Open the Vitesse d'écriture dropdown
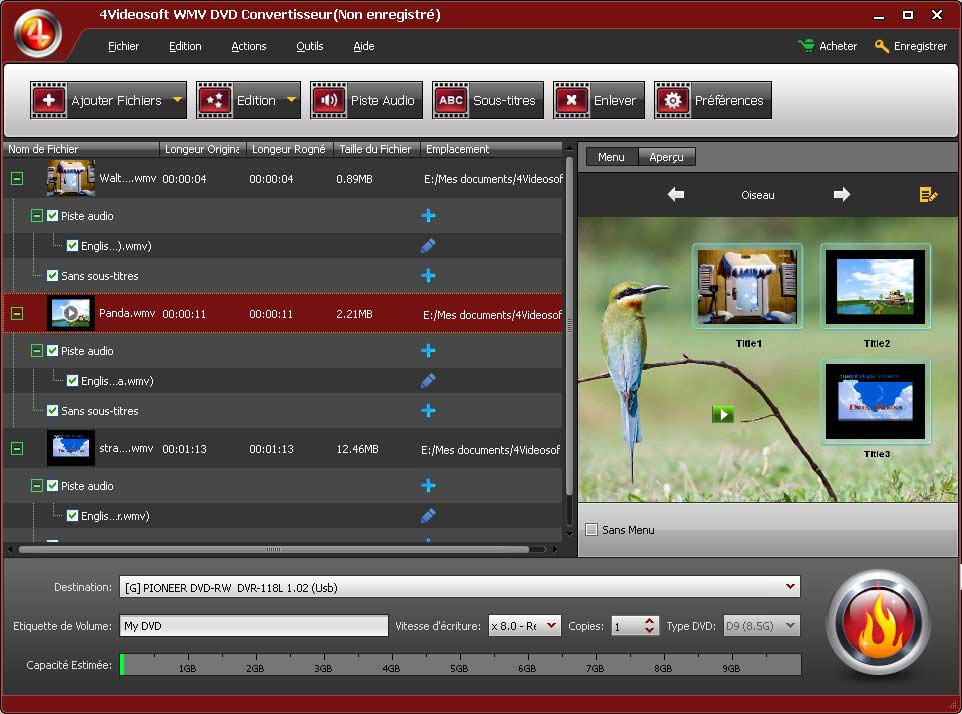This screenshot has width=962, height=714. [x=551, y=626]
